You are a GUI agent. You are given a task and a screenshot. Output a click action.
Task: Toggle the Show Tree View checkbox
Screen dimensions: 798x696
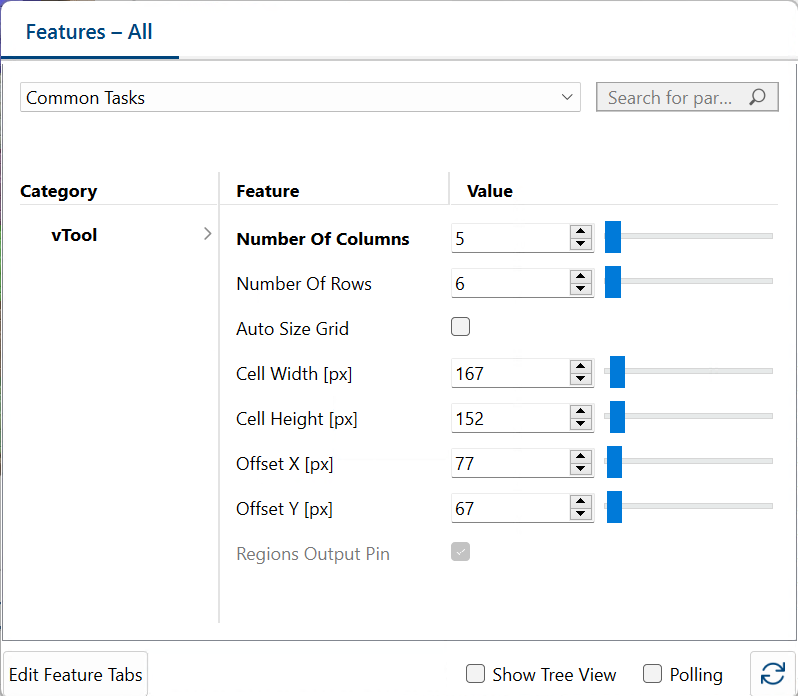tap(476, 674)
